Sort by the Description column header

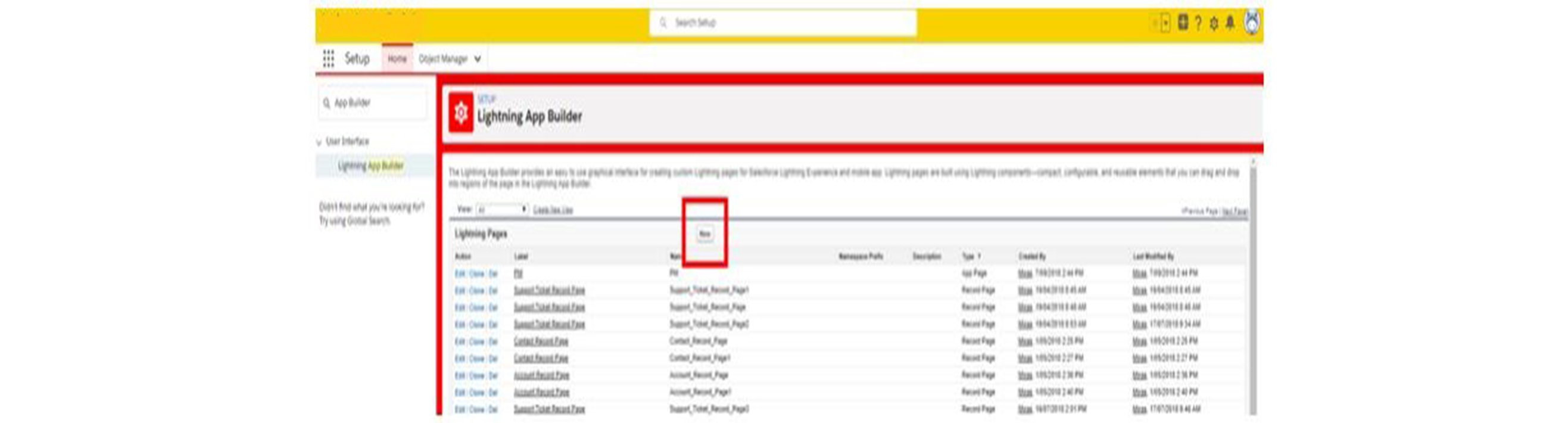(x=927, y=256)
